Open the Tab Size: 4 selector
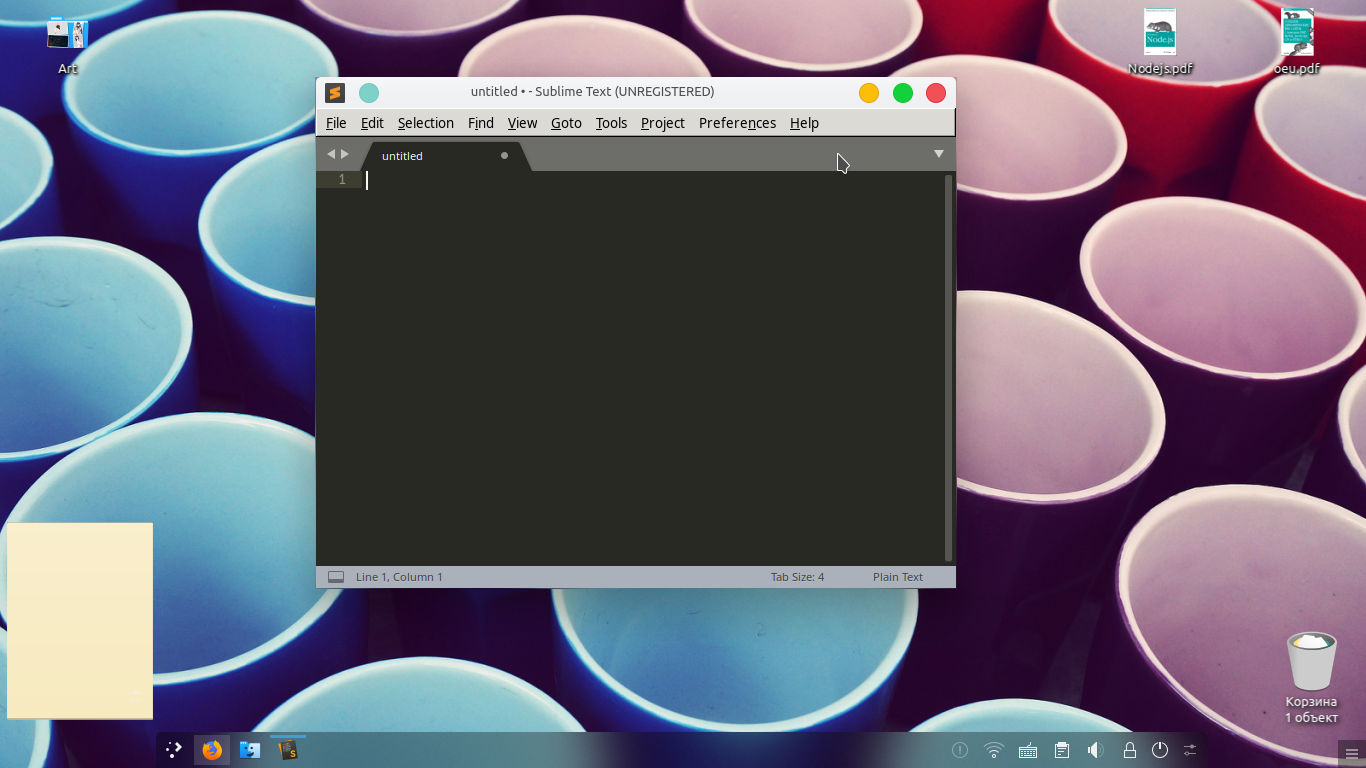This screenshot has width=1366, height=768. 797,577
